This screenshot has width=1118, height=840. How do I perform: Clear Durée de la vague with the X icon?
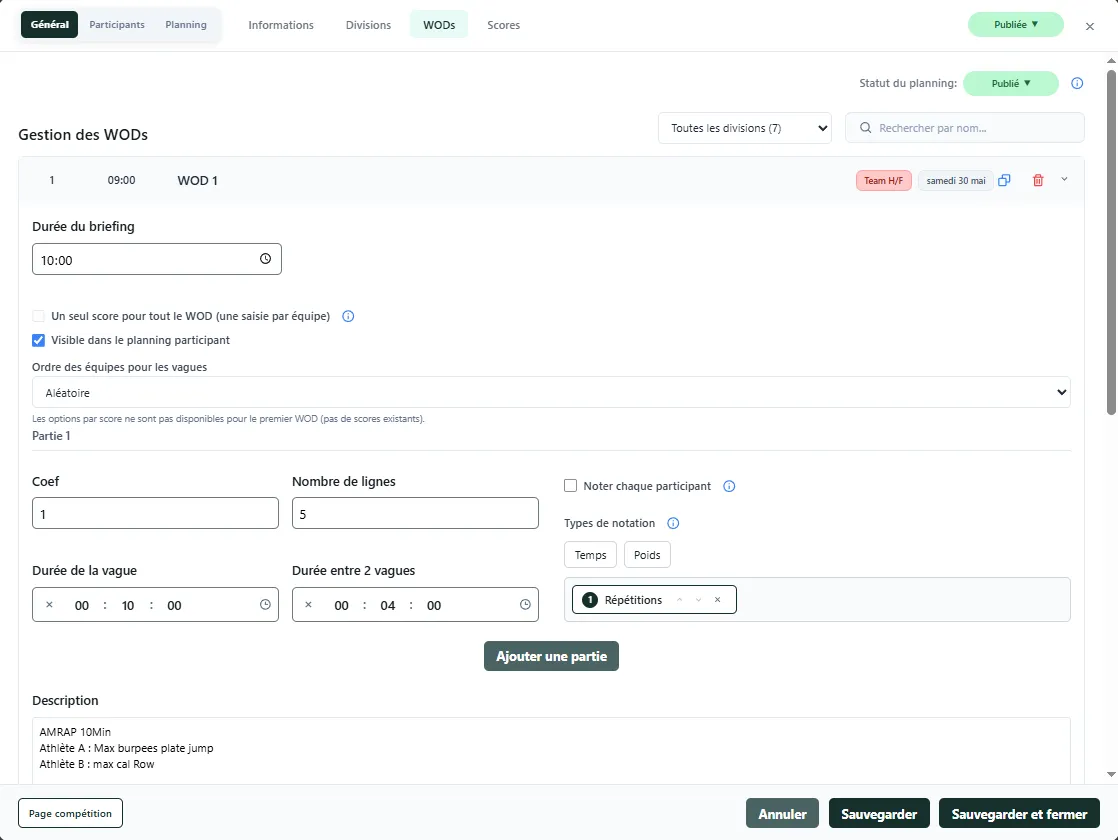49,605
